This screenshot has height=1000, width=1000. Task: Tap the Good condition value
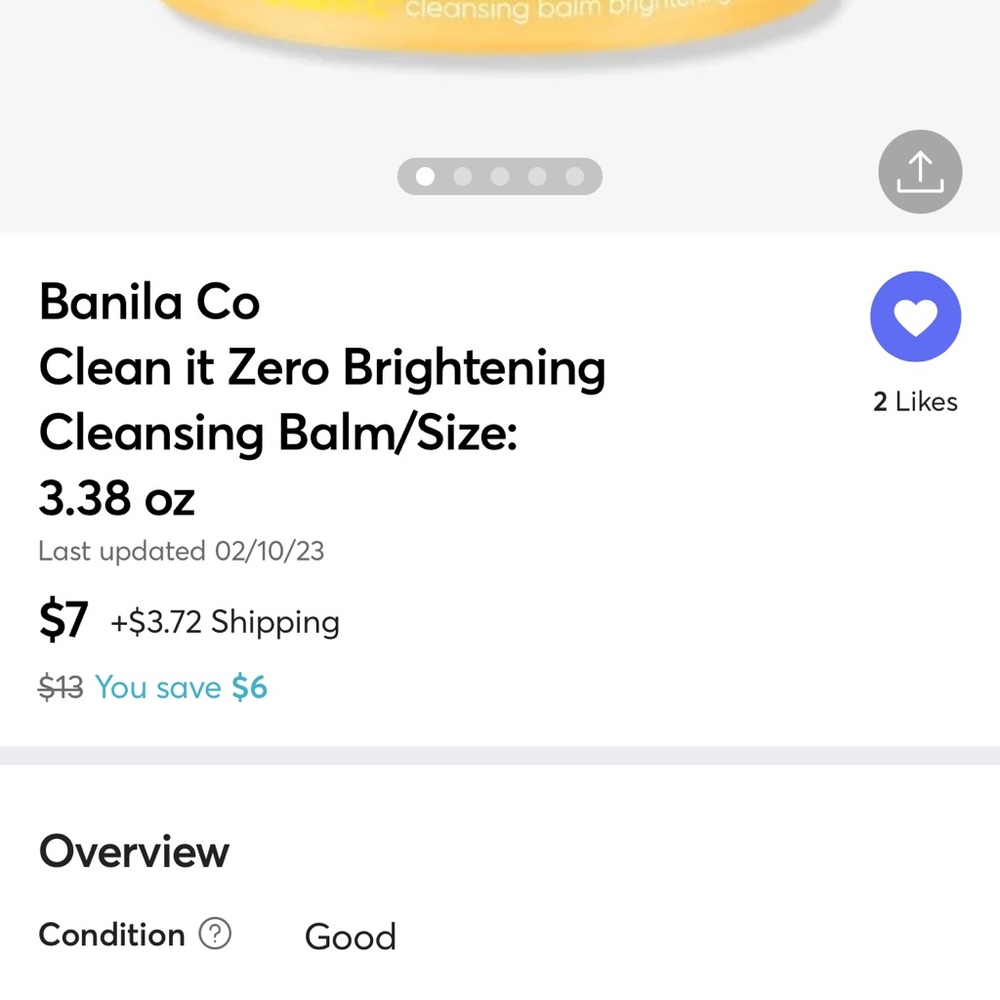(x=350, y=937)
